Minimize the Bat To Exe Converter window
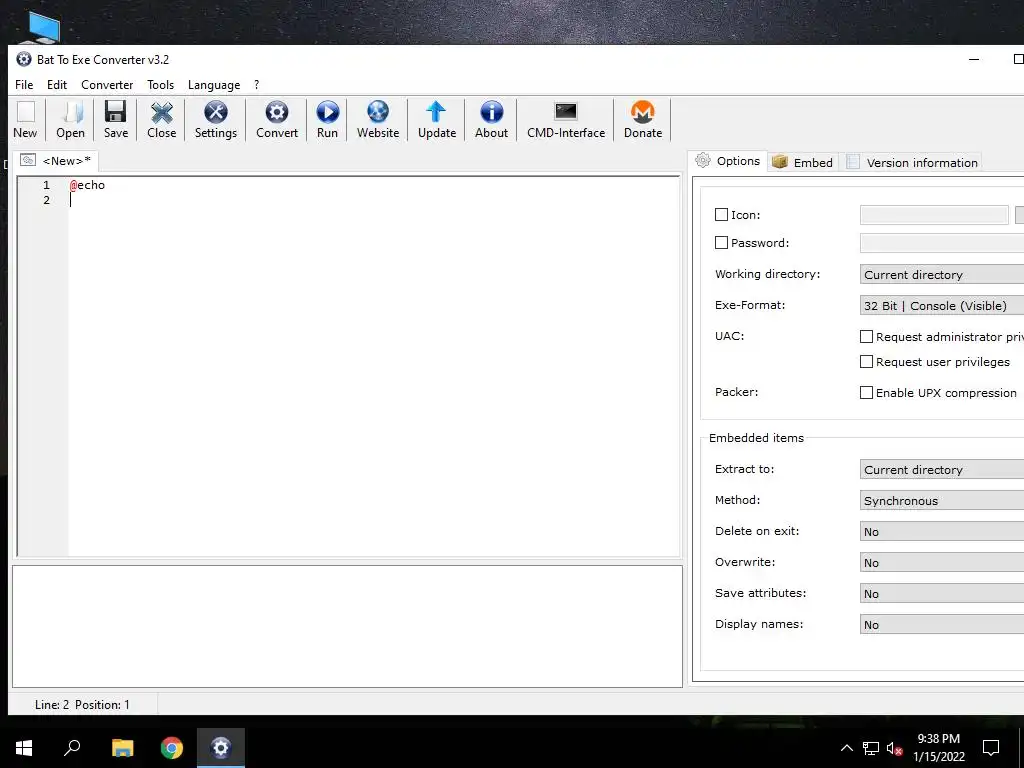Viewport: 1024px width, 768px height. click(974, 59)
